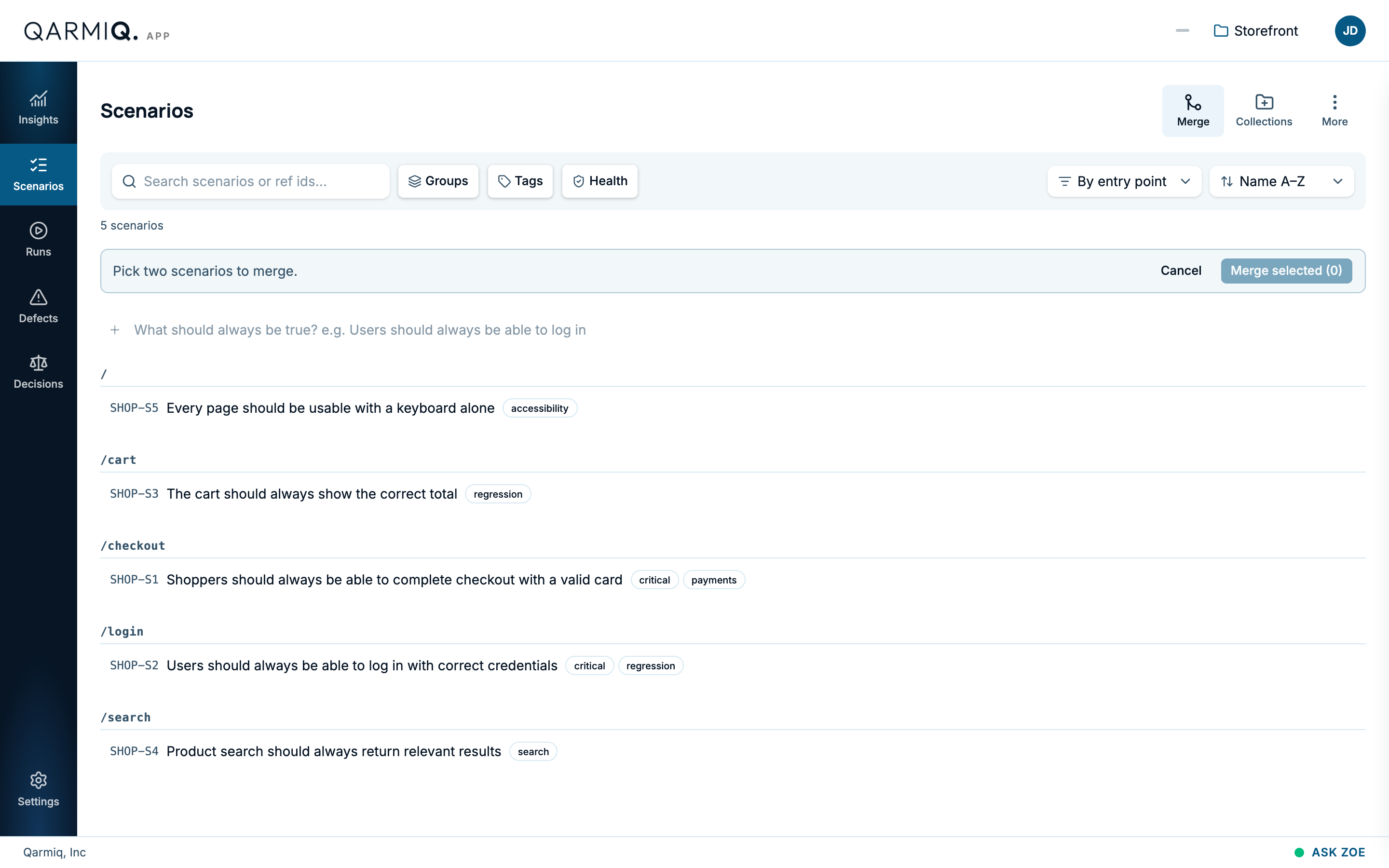Open the More options menu
This screenshot has height=868, width=1389.
point(1335,110)
